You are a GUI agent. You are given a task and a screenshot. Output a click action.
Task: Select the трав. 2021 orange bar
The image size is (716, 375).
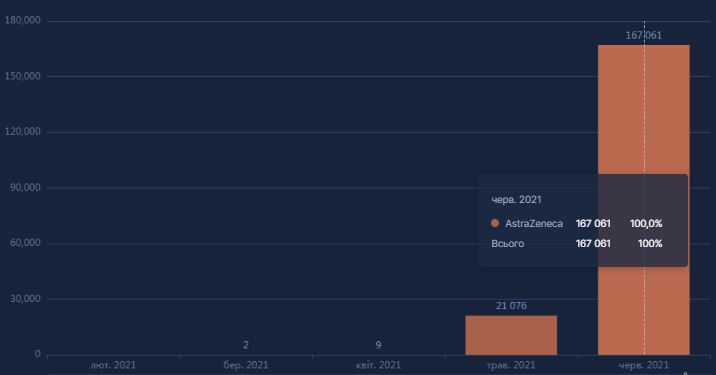pyautogui.click(x=511, y=335)
